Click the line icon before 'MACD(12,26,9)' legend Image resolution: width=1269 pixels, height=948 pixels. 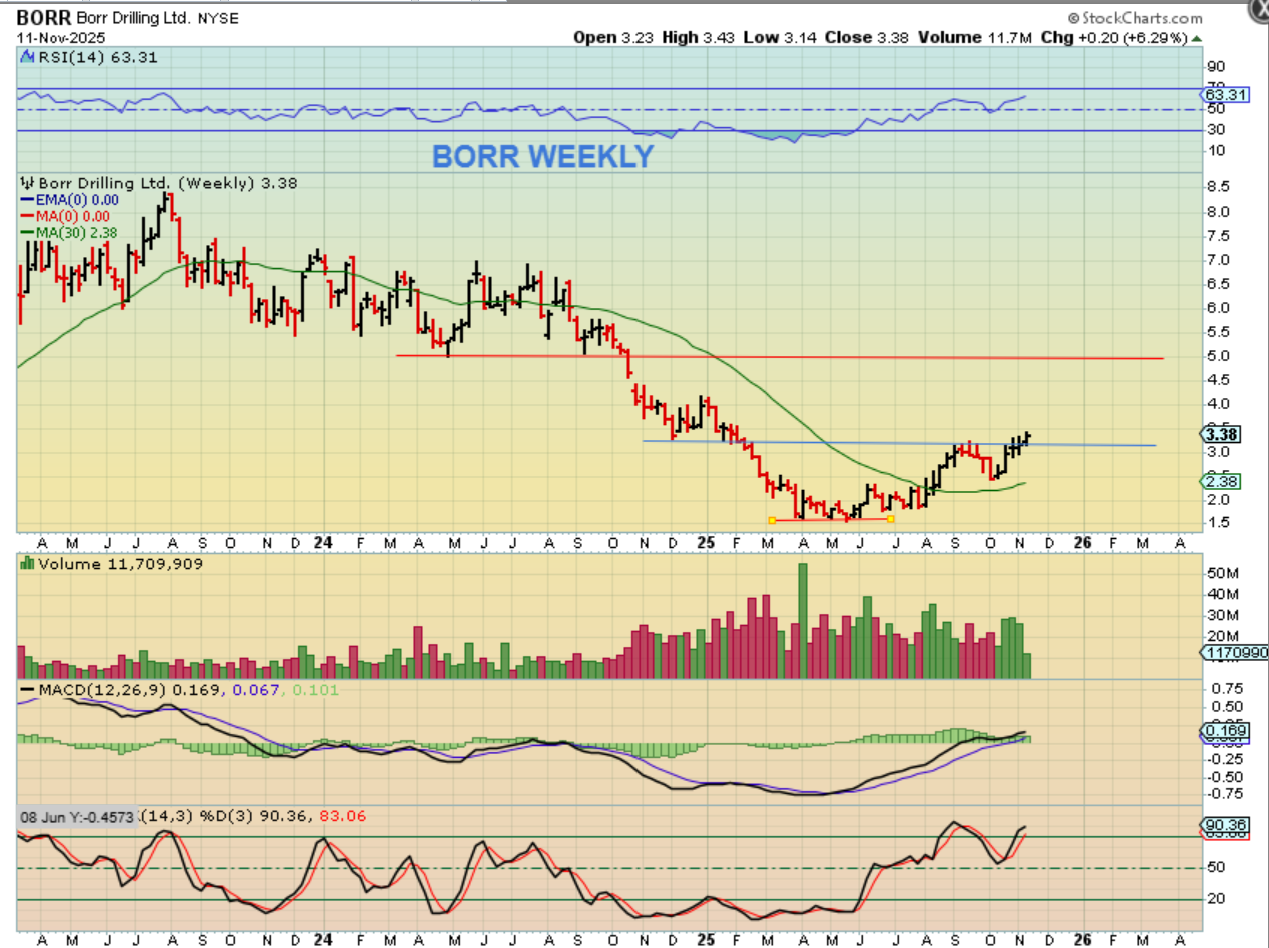(28, 690)
